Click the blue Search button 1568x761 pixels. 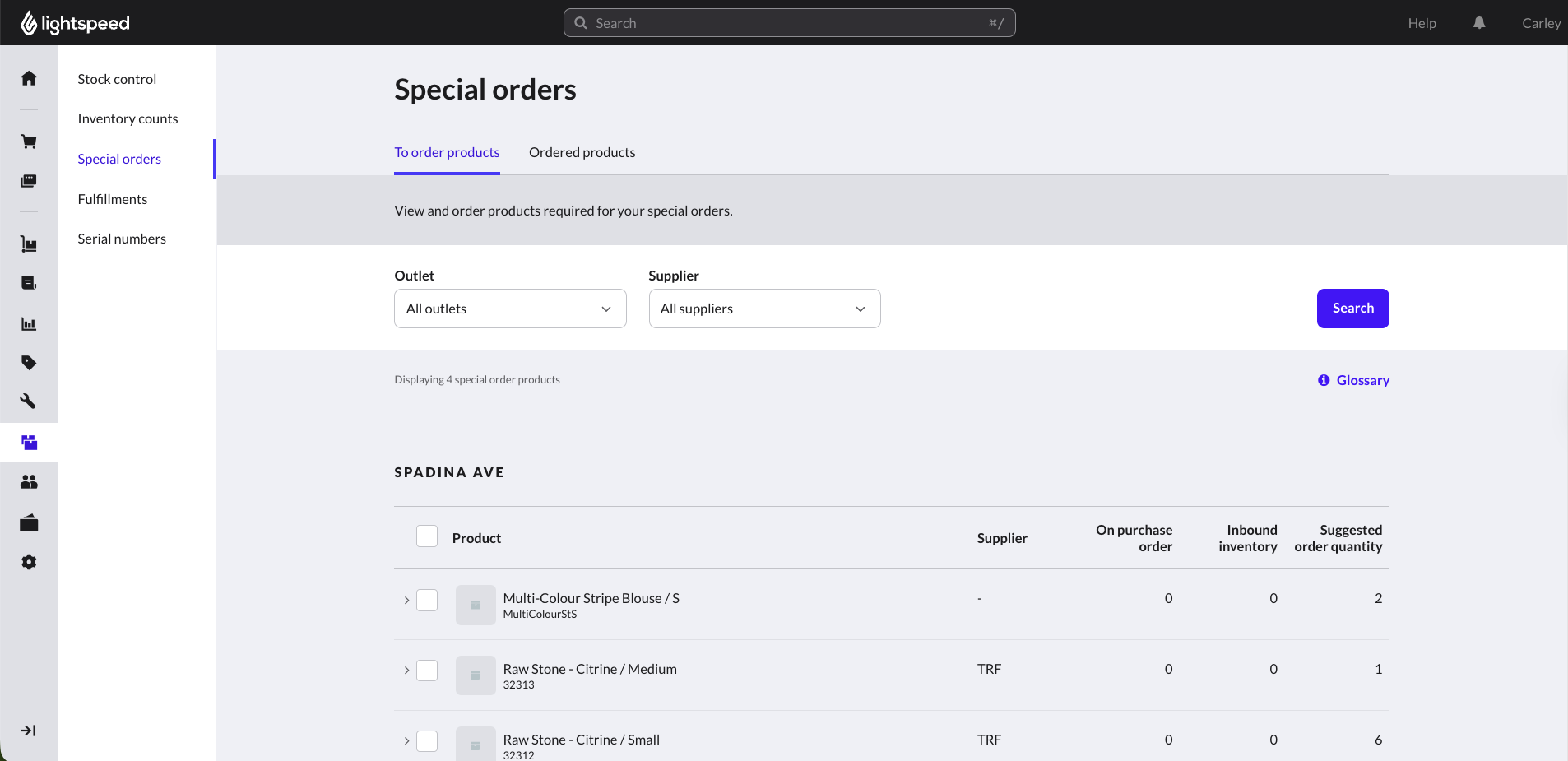1352,309
